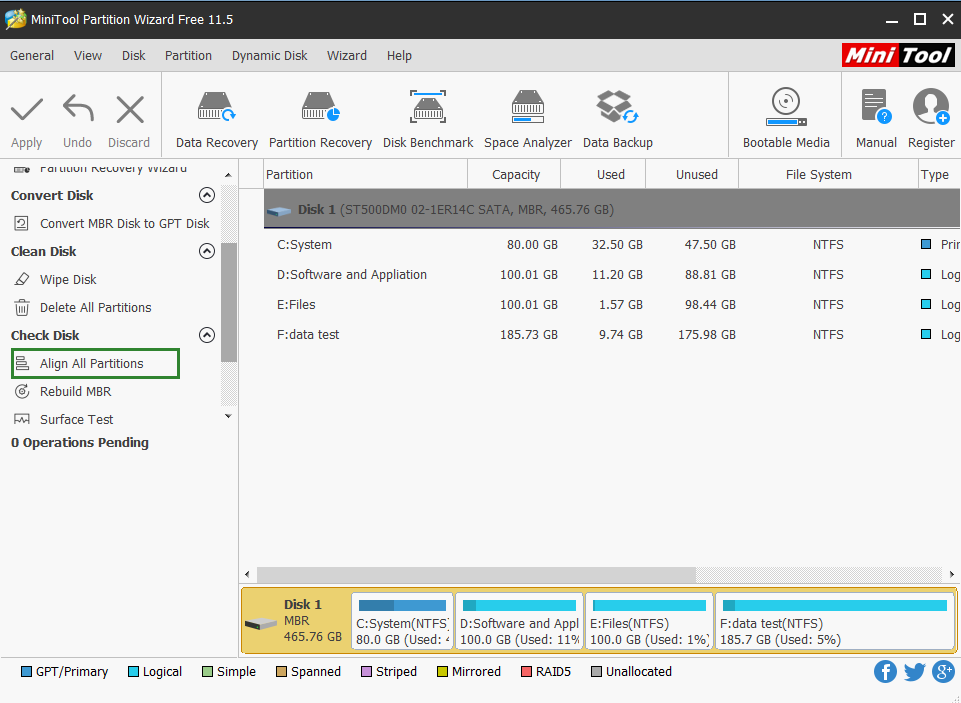Collapse the Check Disk section

point(207,335)
